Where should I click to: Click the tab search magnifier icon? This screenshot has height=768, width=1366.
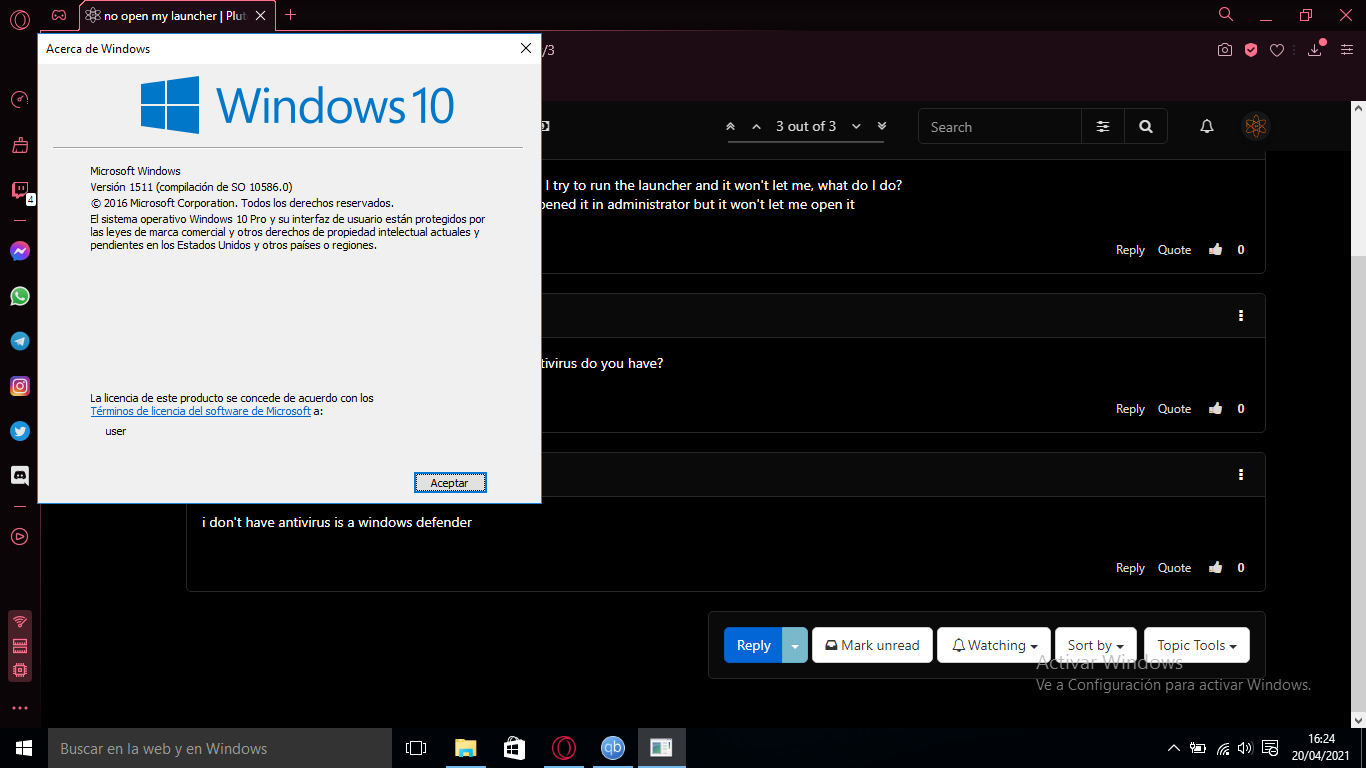pyautogui.click(x=1226, y=14)
